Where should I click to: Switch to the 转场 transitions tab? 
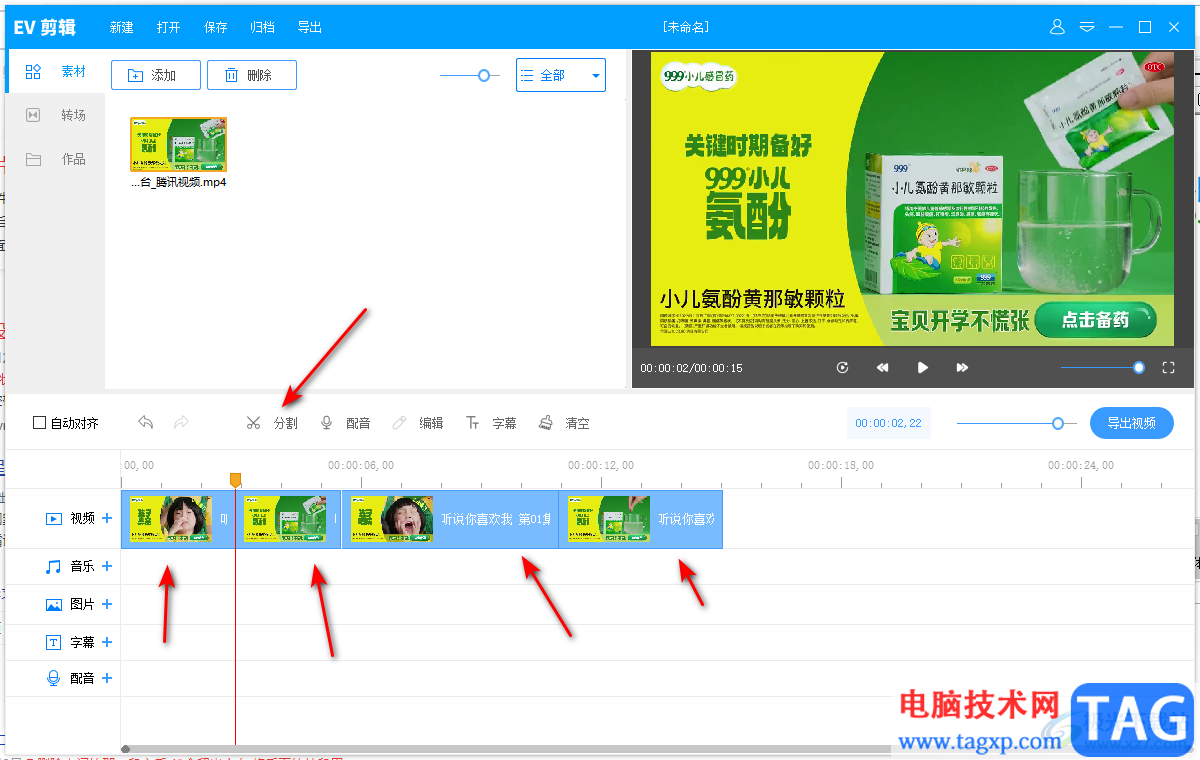point(57,115)
